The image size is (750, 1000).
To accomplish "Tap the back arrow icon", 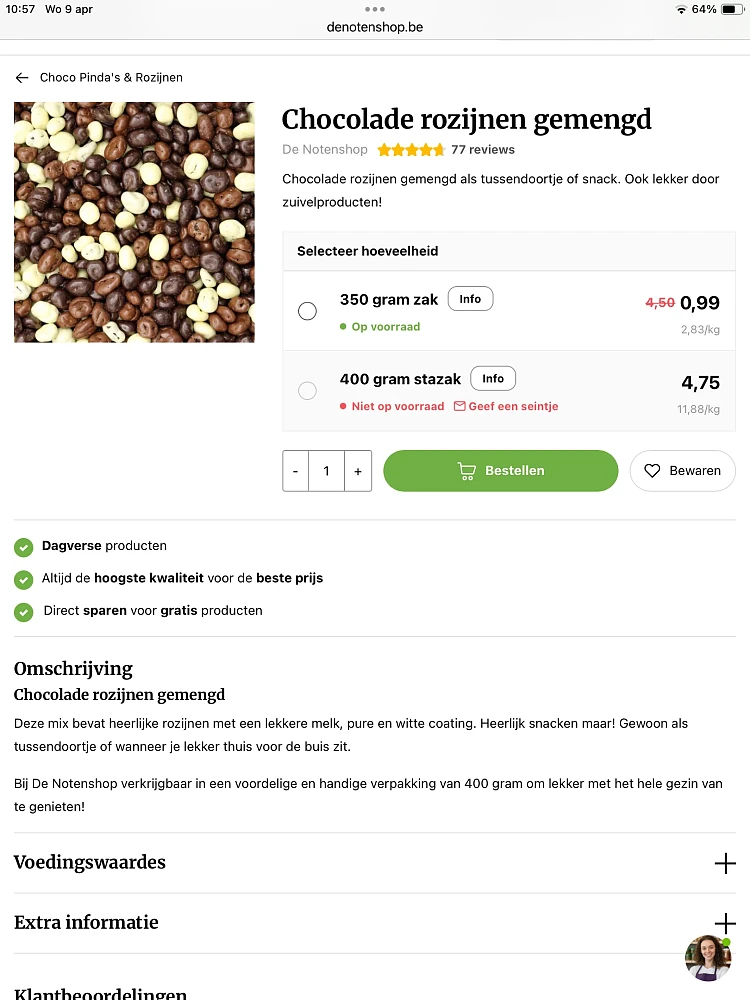I will tap(22, 77).
